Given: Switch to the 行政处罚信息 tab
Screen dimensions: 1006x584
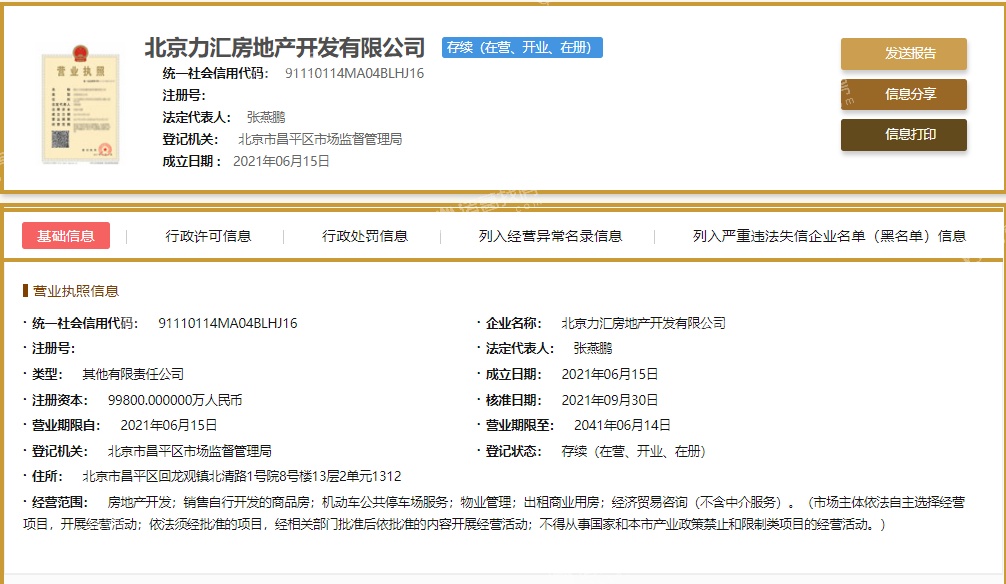Looking at the screenshot, I should point(364,236).
